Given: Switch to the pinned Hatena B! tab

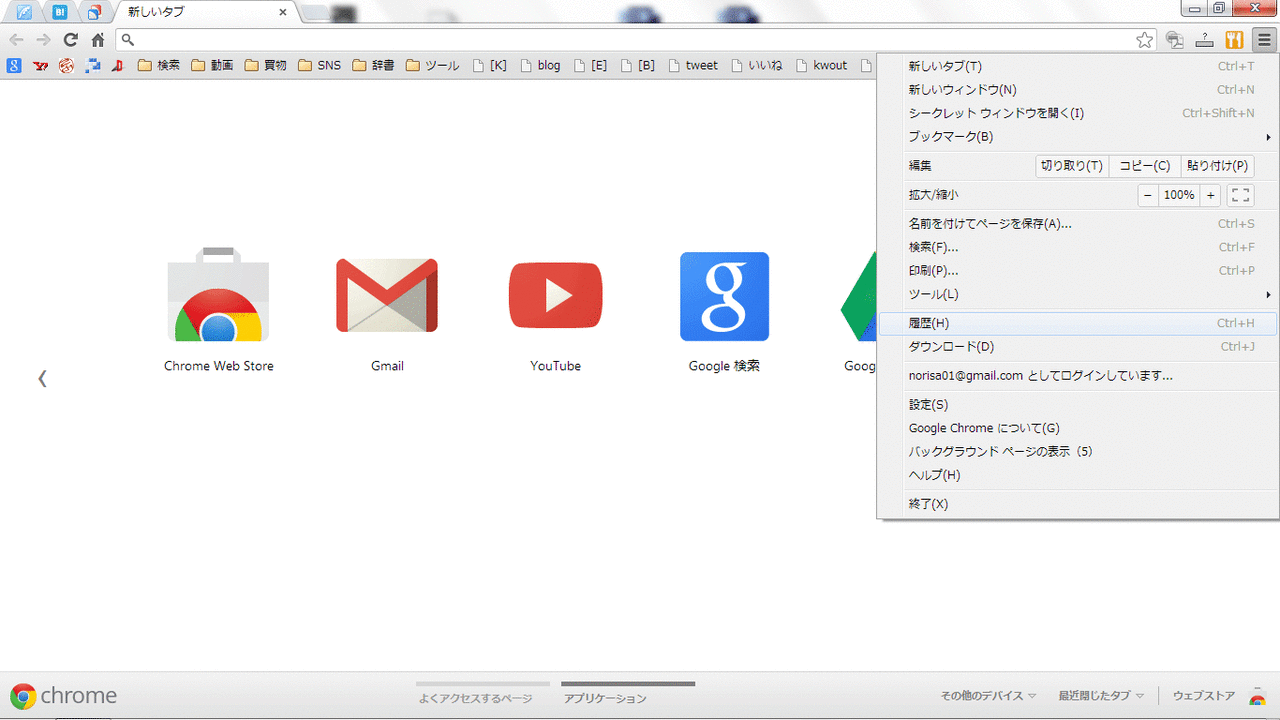Looking at the screenshot, I should [x=59, y=12].
